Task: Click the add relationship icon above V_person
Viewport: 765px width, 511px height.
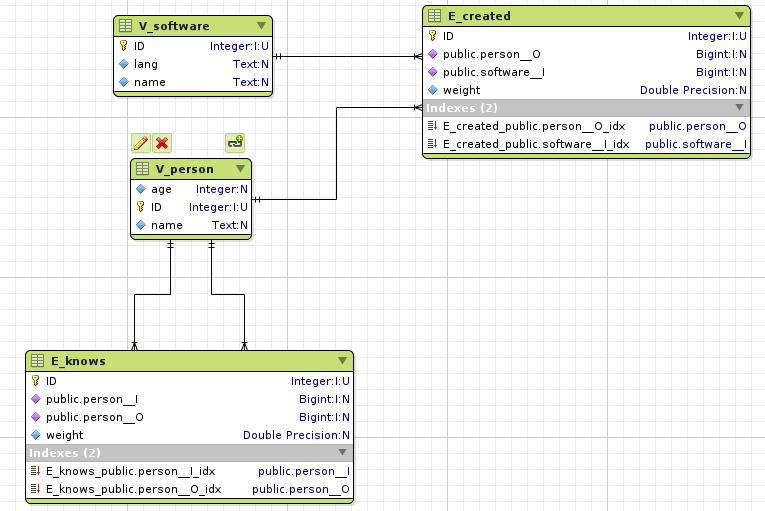Action: tap(235, 143)
